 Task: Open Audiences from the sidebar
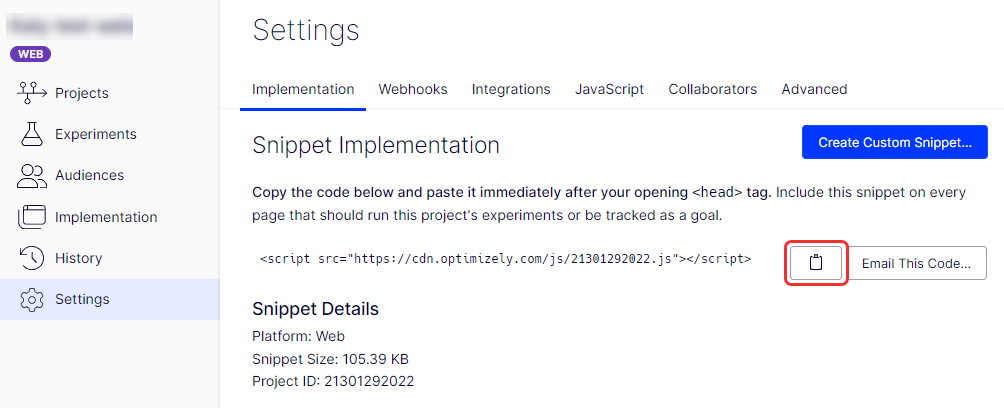[x=90, y=175]
